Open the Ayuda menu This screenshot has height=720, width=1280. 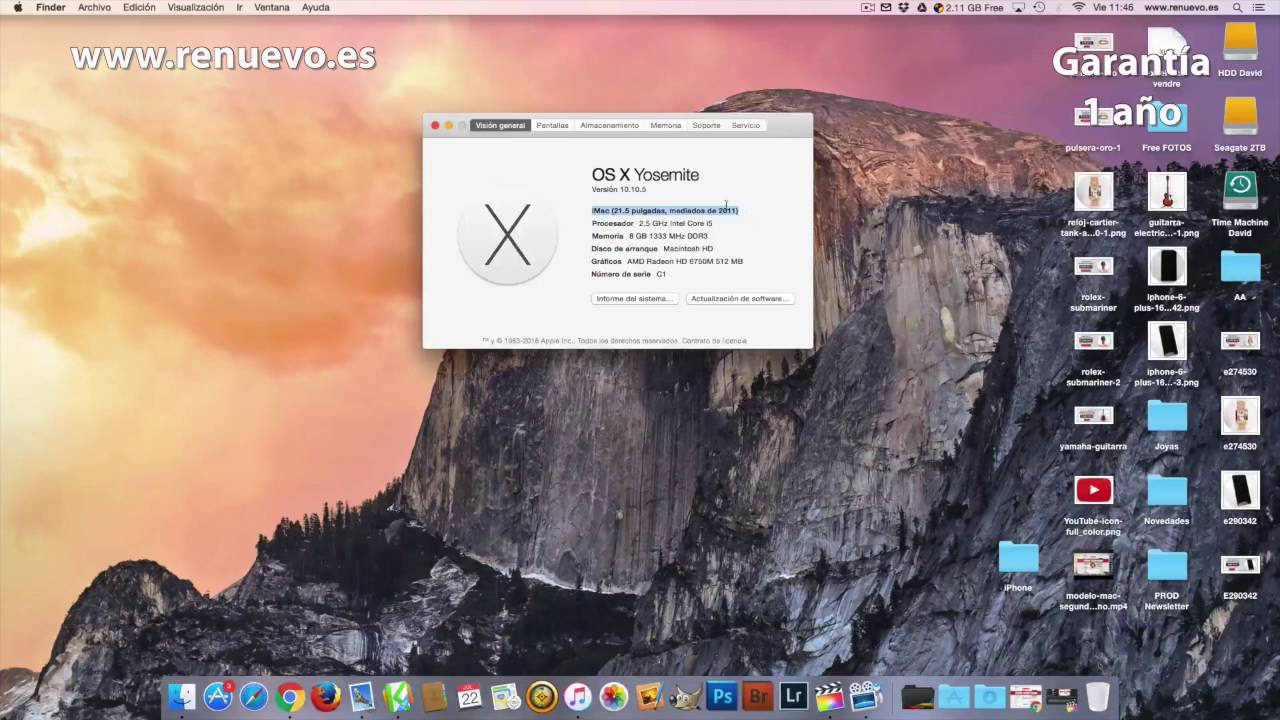pos(315,7)
